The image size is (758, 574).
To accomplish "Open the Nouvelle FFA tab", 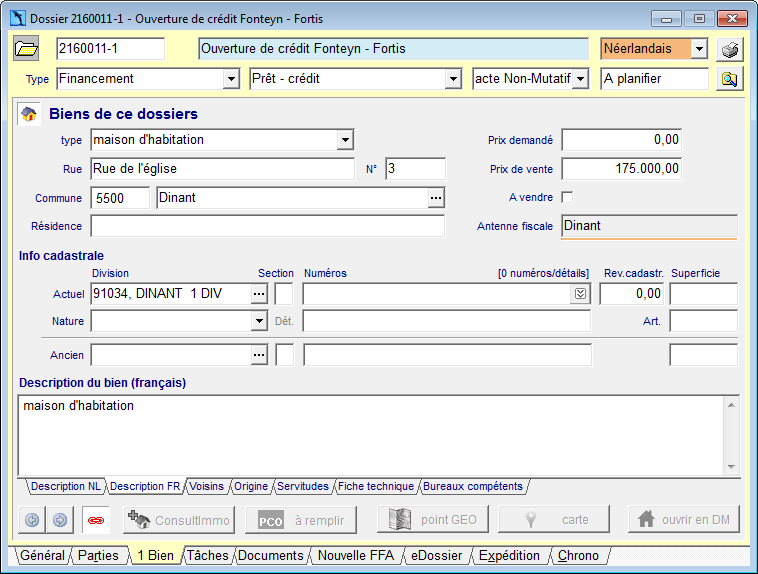I will (x=356, y=556).
